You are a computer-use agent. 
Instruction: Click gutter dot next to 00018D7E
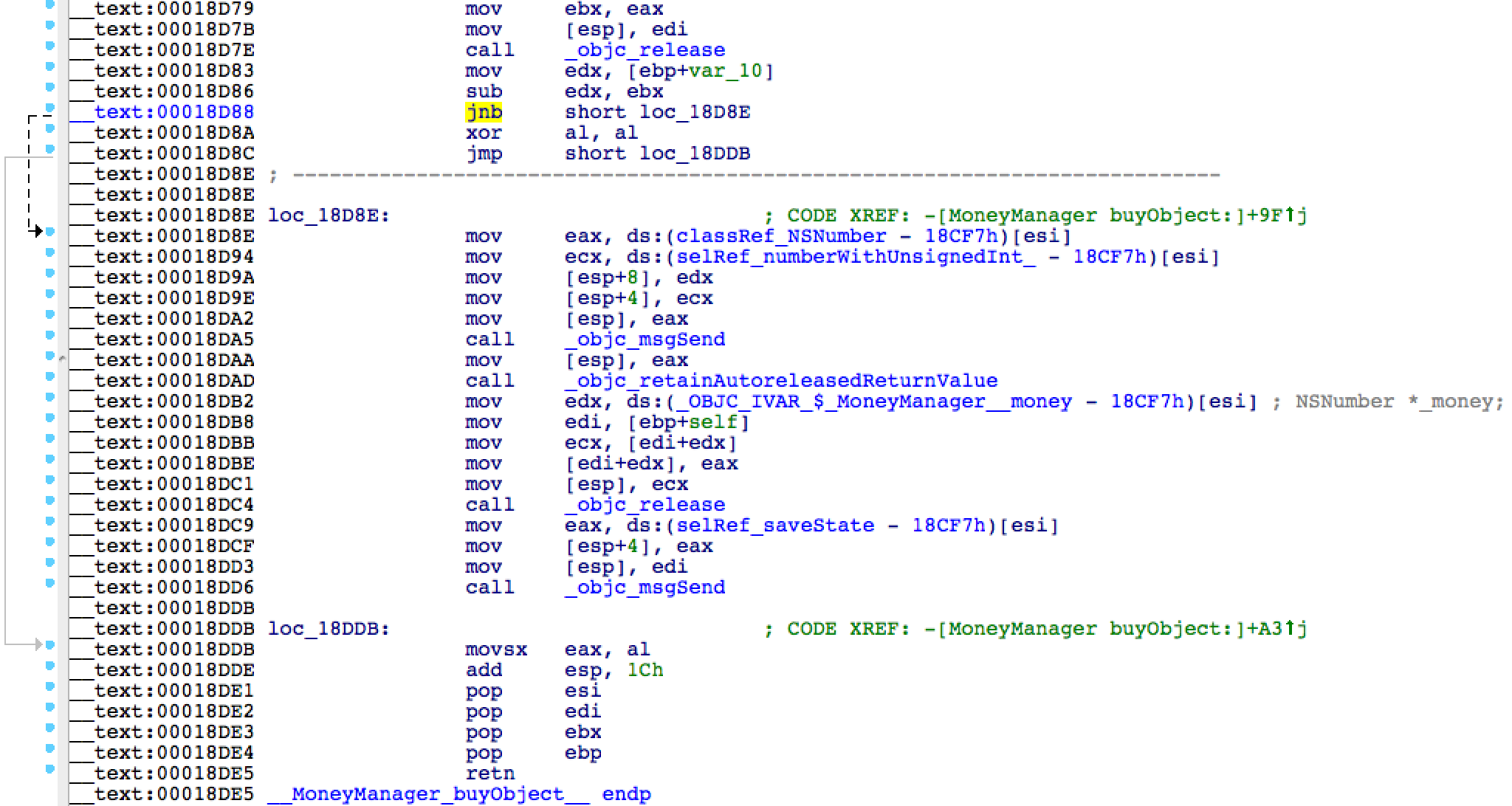click(50, 46)
